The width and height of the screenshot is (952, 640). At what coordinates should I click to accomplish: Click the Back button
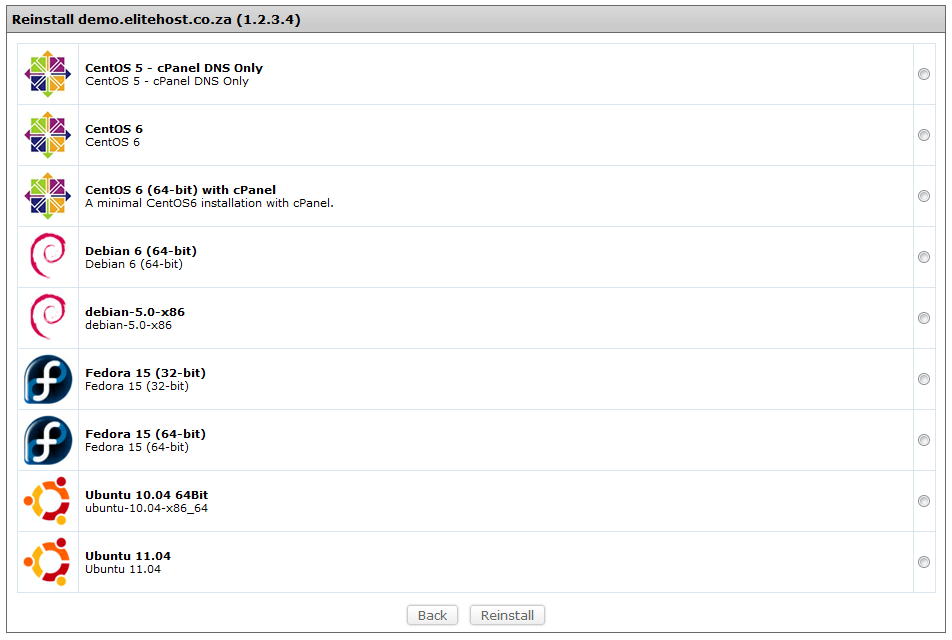click(x=432, y=615)
